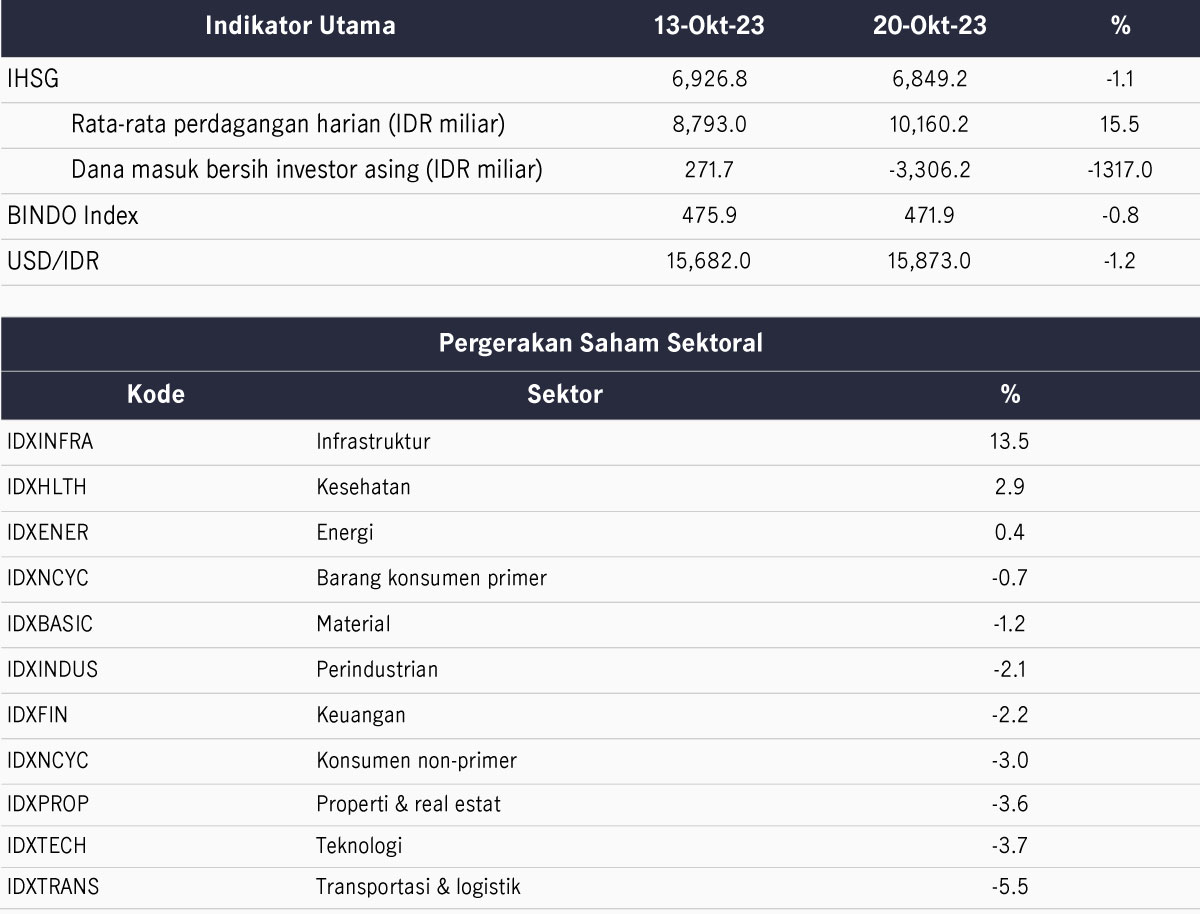Click the -5.5 Transportasi & logistik value
This screenshot has width=1200, height=914.
coord(1010,887)
